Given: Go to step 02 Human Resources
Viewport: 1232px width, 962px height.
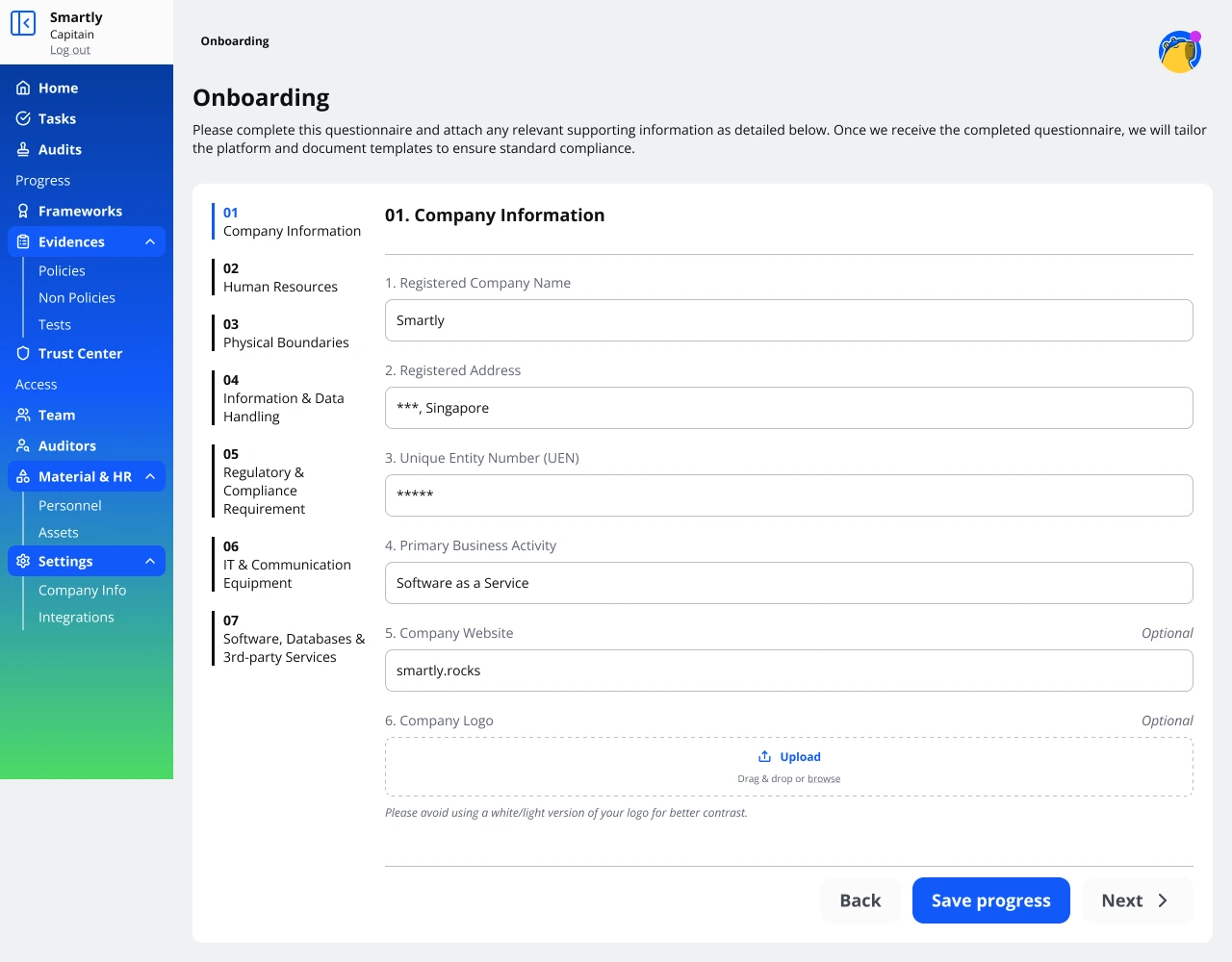Looking at the screenshot, I should tap(280, 278).
